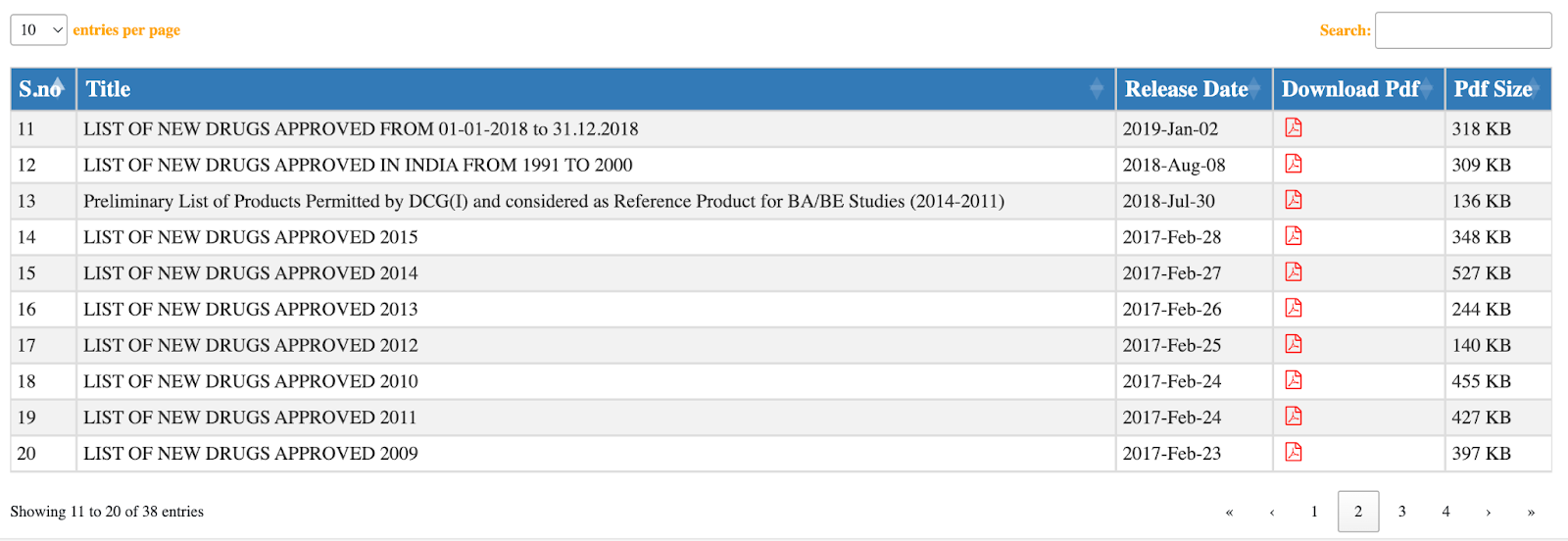Click pdf size '136 KB'
The image size is (1568, 541).
pos(1482,201)
